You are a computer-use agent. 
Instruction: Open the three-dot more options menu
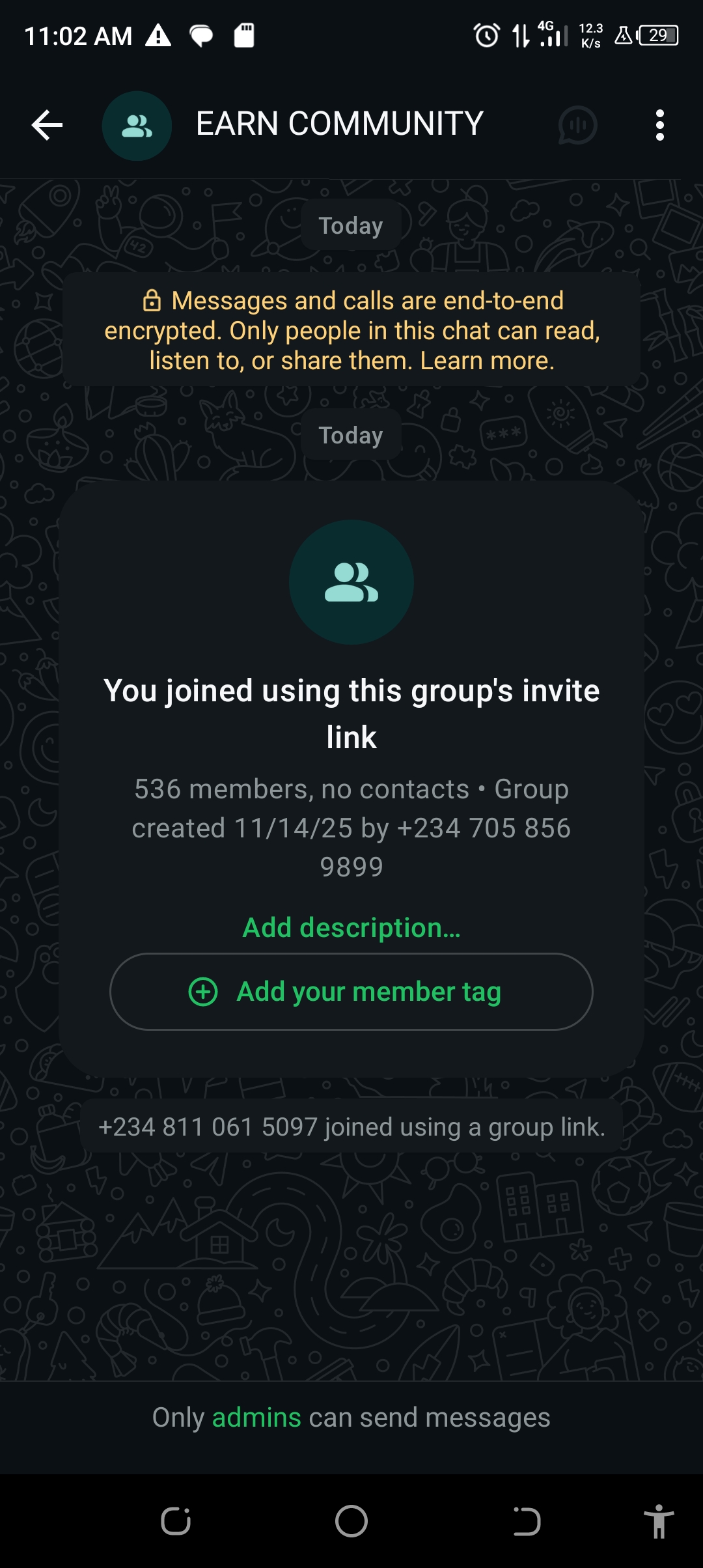tap(660, 125)
